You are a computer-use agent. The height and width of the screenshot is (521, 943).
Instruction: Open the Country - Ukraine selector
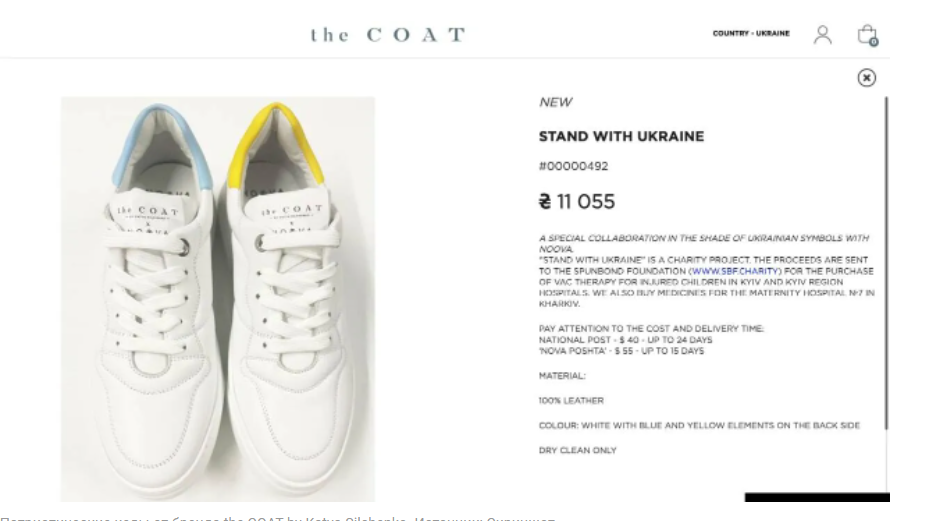pyautogui.click(x=750, y=34)
